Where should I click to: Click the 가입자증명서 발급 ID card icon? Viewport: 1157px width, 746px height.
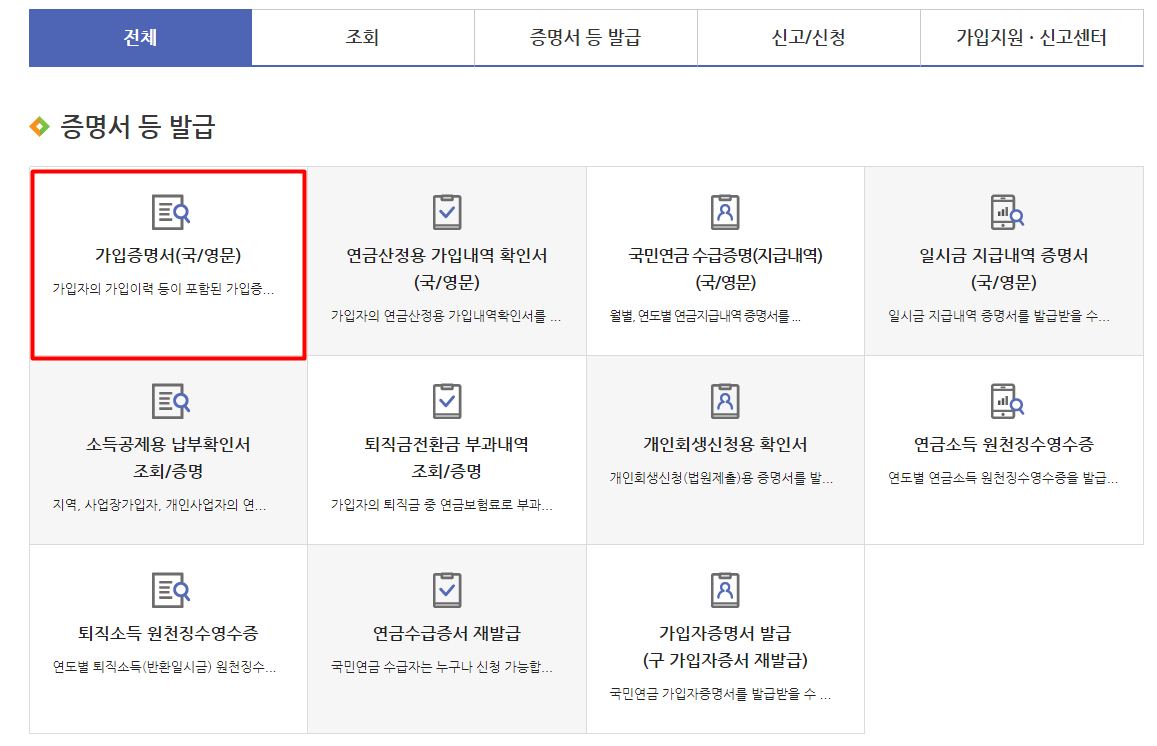(x=724, y=588)
